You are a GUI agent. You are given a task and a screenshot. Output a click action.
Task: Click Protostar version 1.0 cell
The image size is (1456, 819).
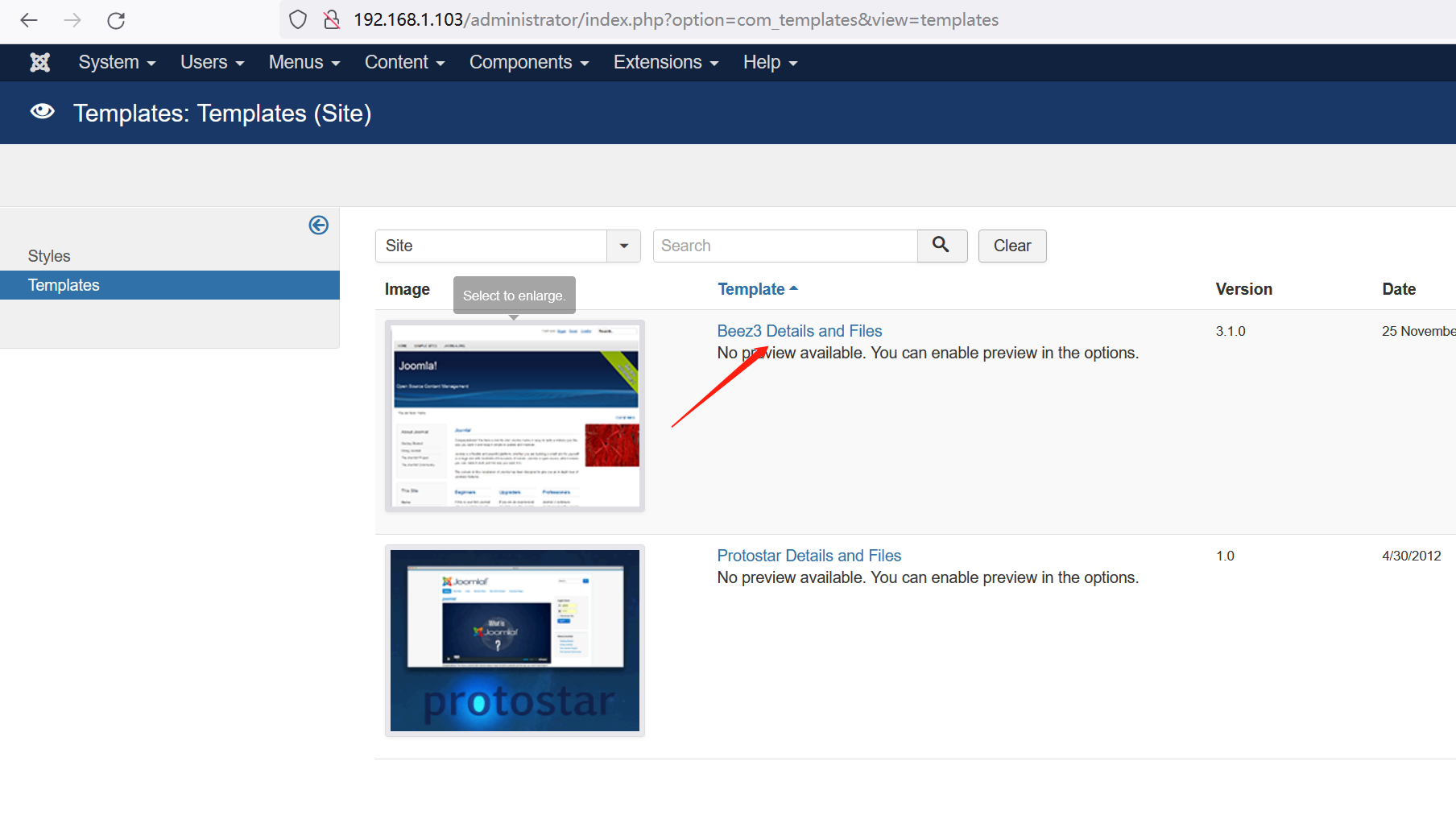(1226, 556)
